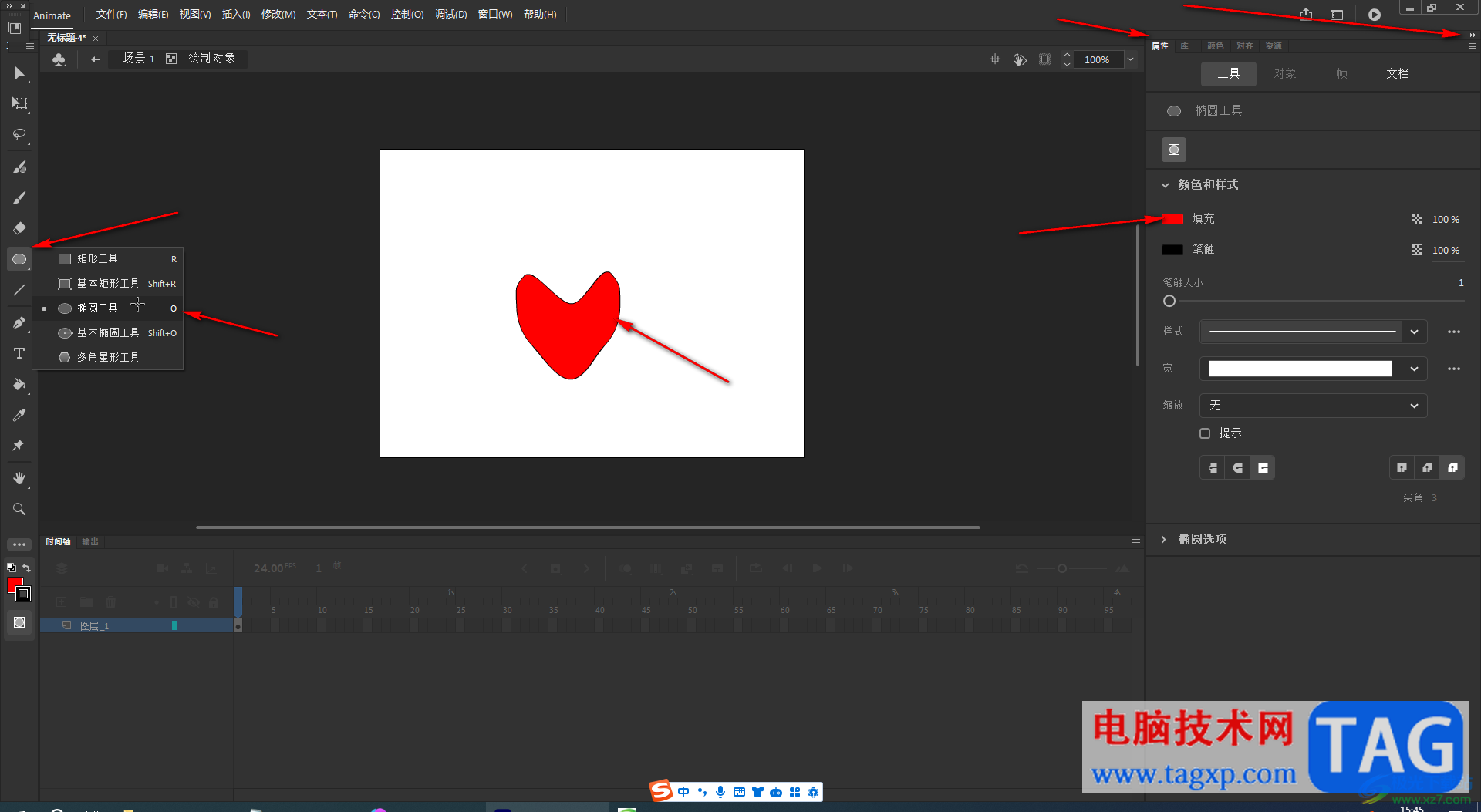Open the stage zoom 100% dropdown arrow
1481x812 pixels.
coord(1130,59)
